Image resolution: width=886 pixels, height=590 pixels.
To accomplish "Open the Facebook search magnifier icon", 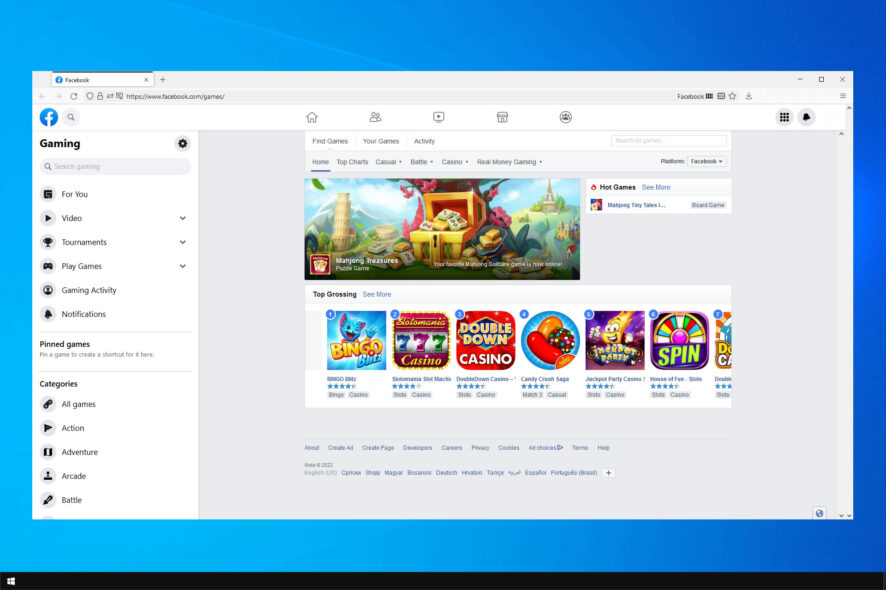I will pyautogui.click(x=71, y=117).
